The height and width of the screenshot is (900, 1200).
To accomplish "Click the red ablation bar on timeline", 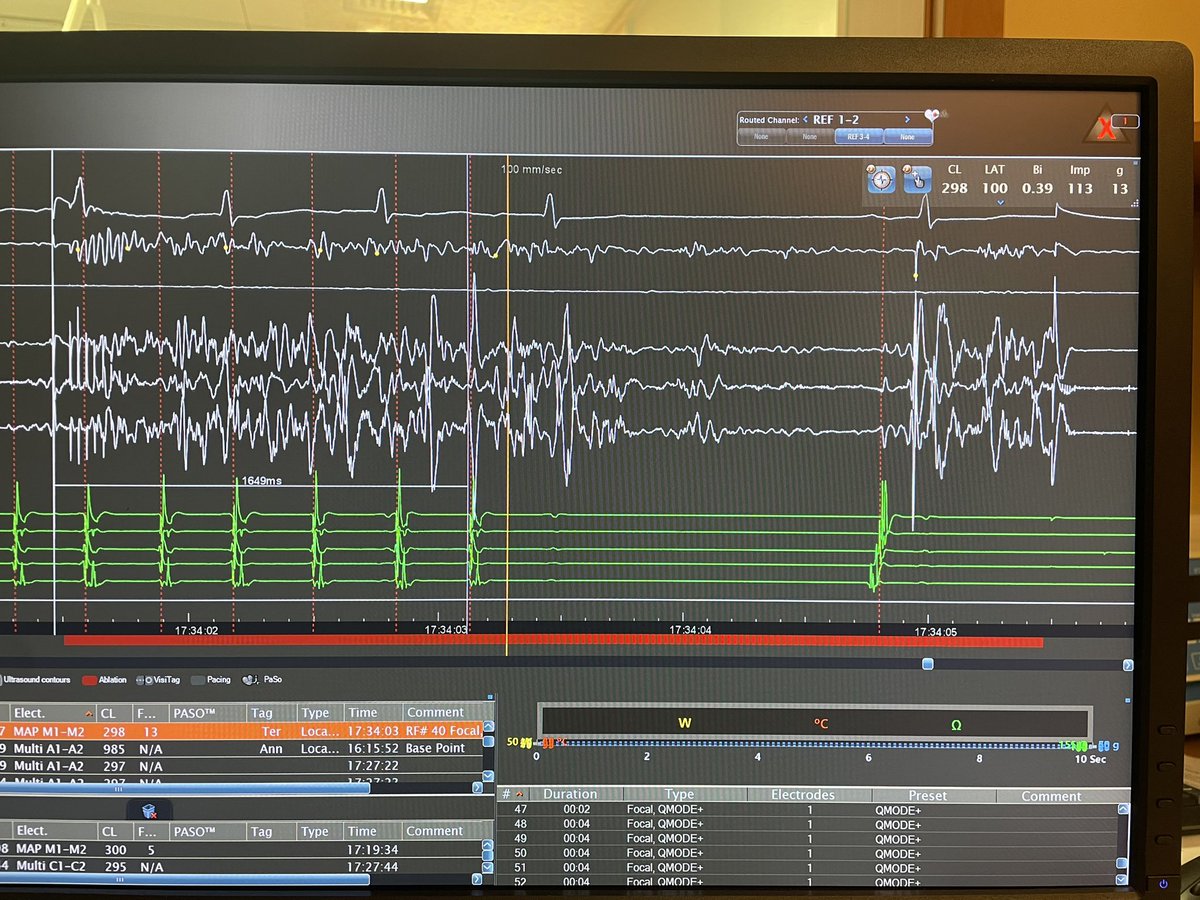I will click(x=553, y=642).
